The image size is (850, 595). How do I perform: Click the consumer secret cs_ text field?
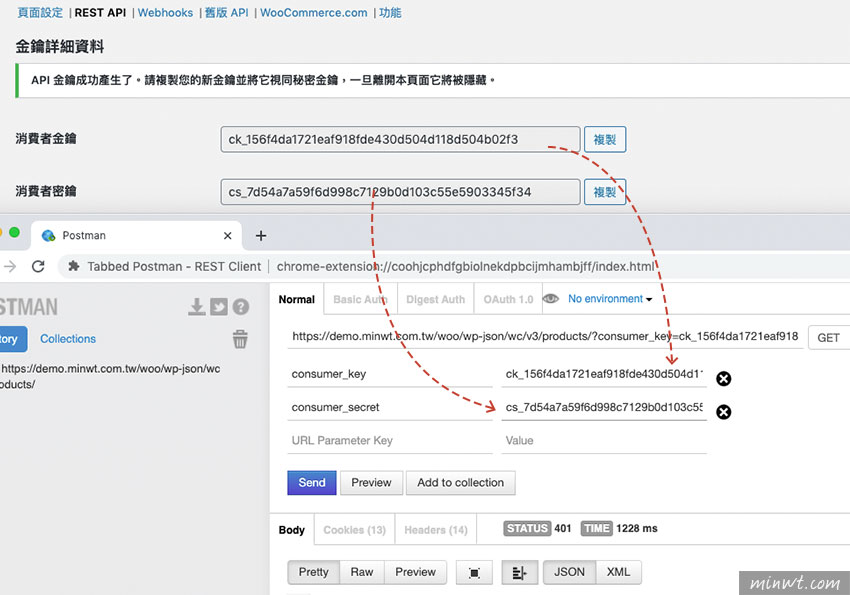400,192
